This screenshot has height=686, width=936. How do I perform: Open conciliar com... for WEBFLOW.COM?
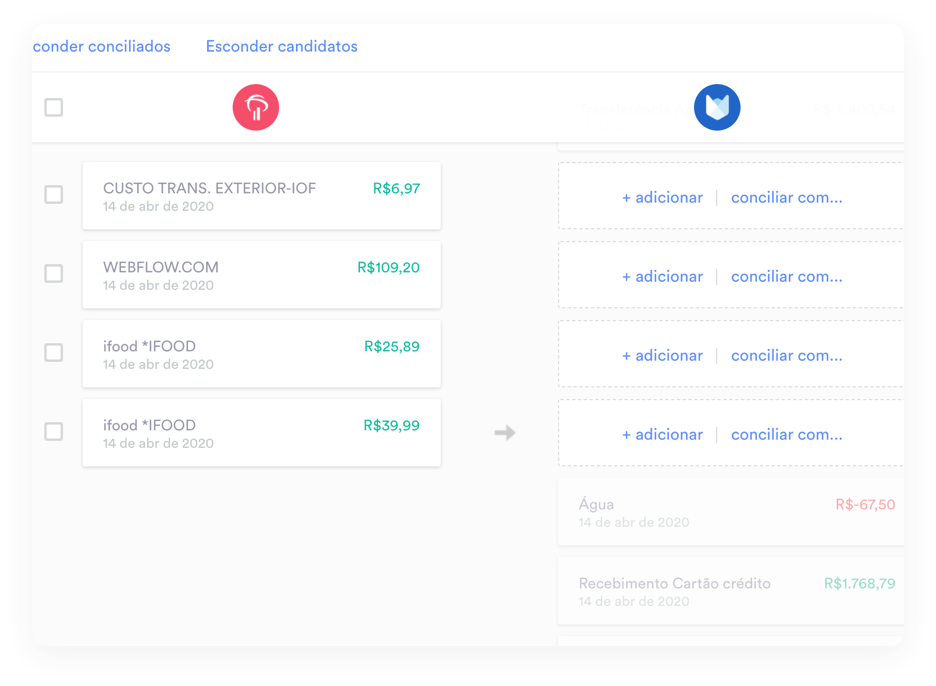[x=786, y=276]
